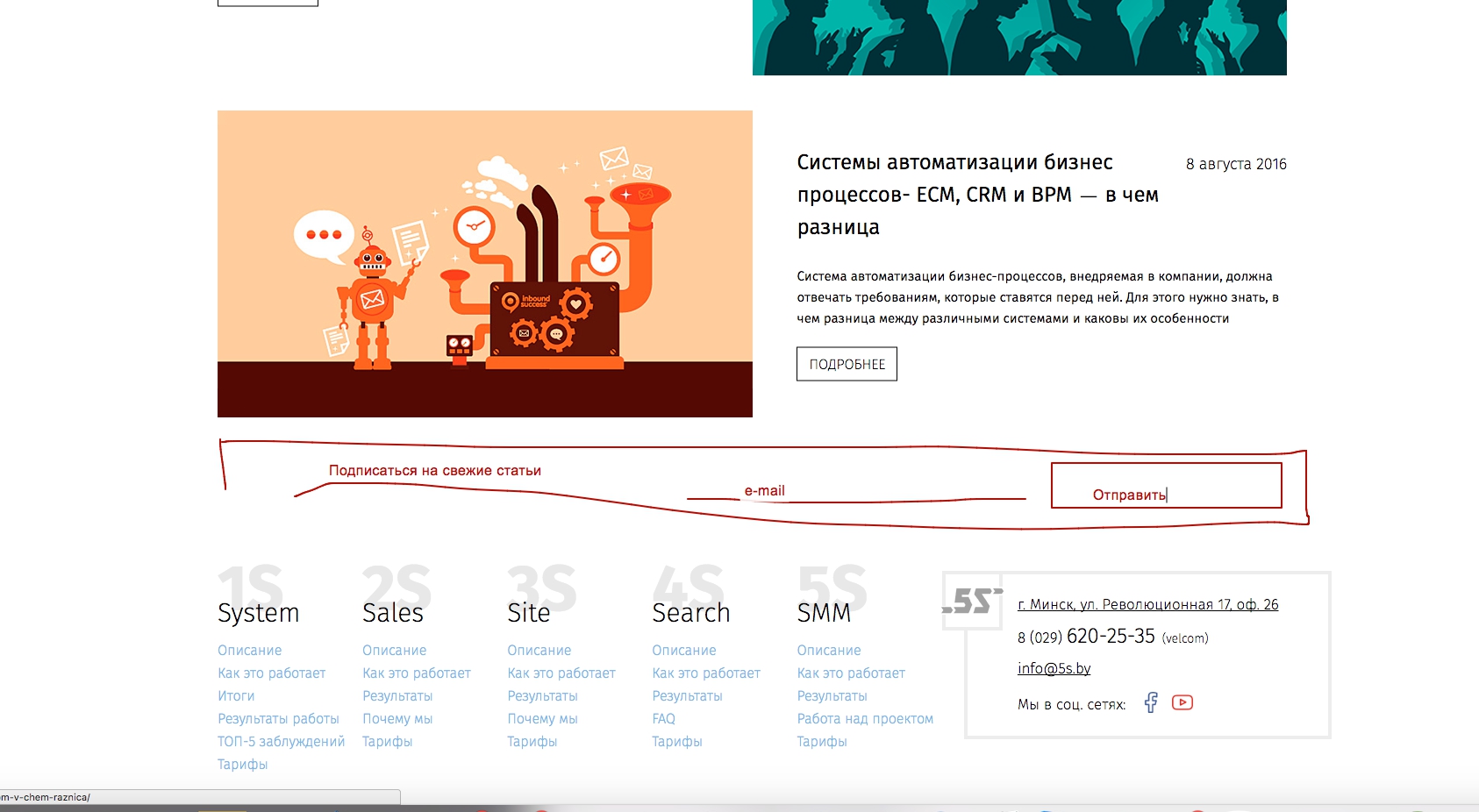Click the e-mail input field

[x=855, y=492]
